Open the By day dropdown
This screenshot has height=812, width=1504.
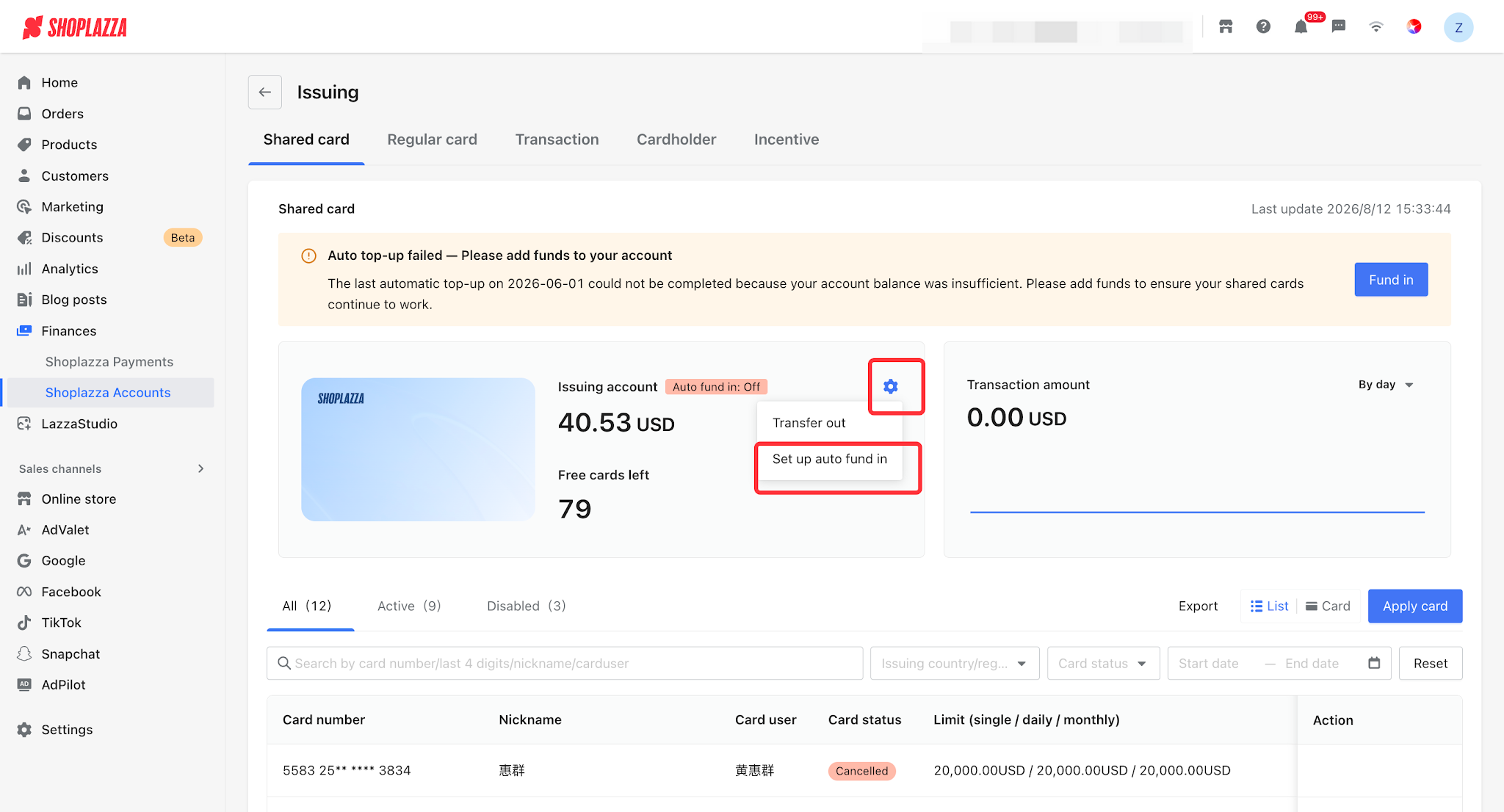(1386, 385)
